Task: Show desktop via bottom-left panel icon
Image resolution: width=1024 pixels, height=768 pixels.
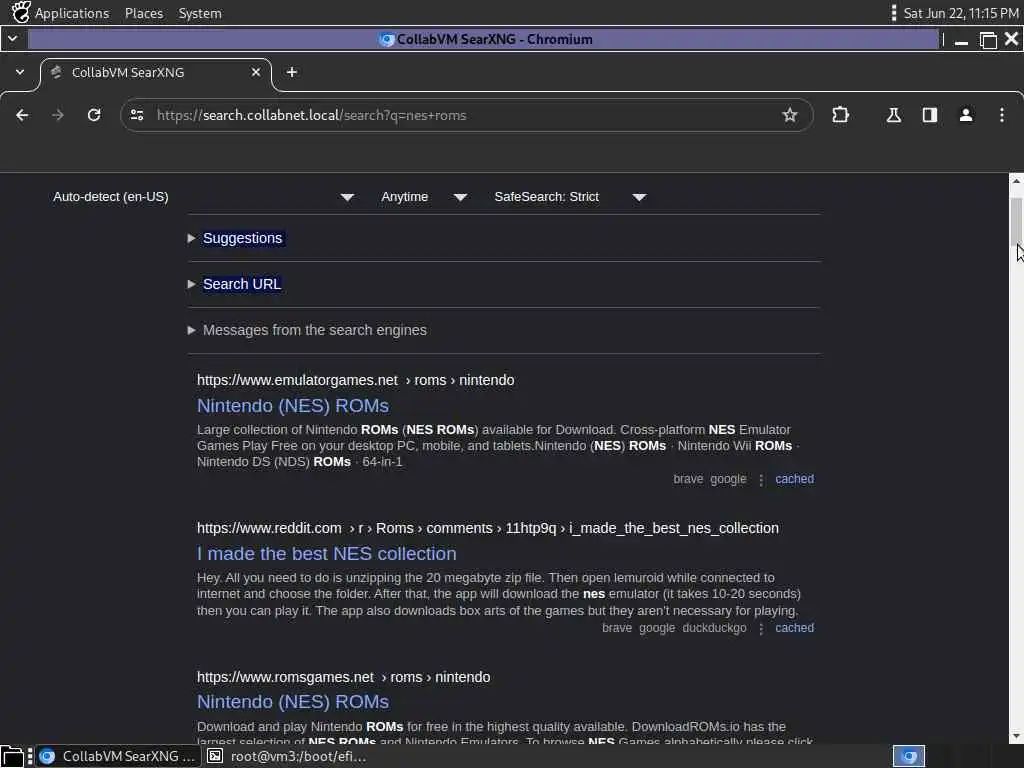Action: 12,756
